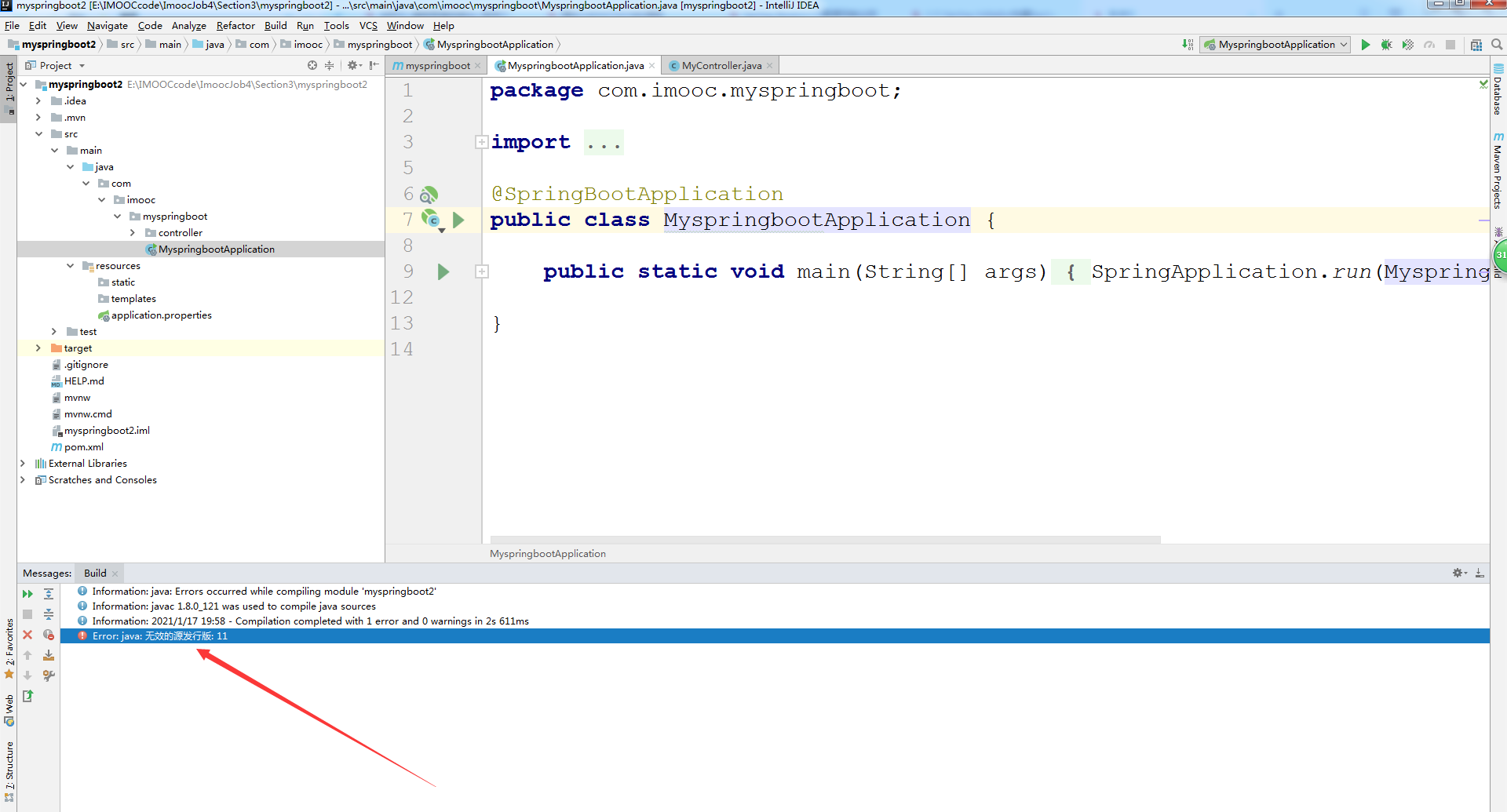Expand External Libraries node
The height and width of the screenshot is (812, 1507).
23,464
